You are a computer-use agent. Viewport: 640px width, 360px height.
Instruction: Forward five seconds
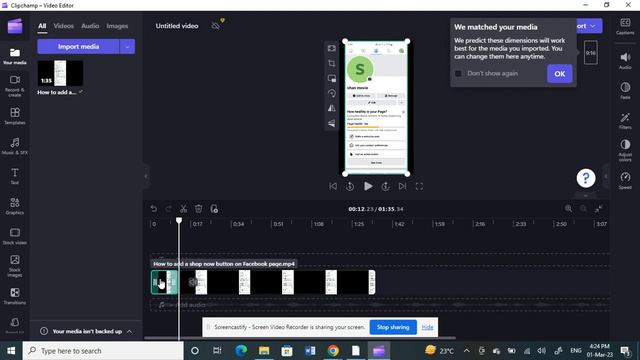pos(385,186)
